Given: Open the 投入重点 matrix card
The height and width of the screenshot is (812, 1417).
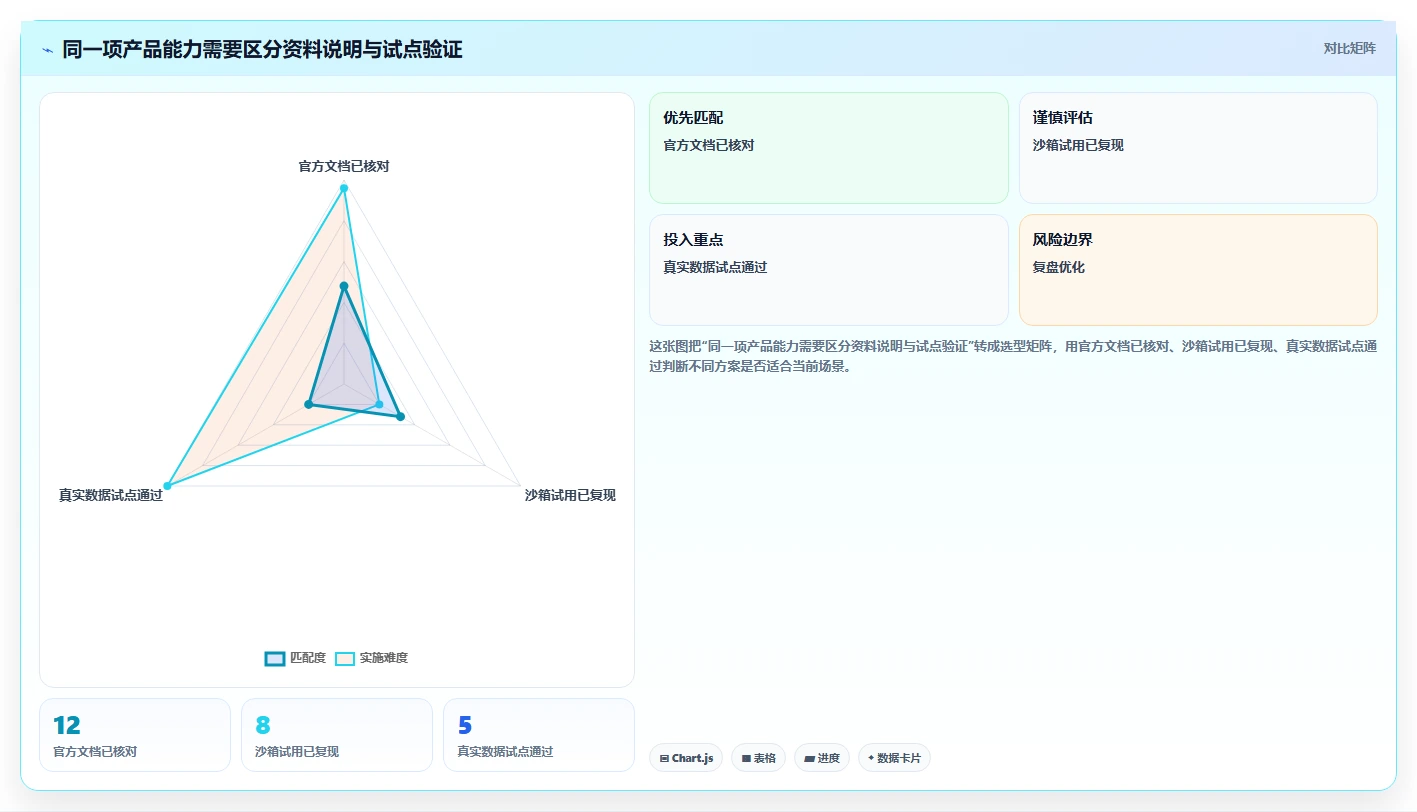Looking at the screenshot, I should (829, 270).
